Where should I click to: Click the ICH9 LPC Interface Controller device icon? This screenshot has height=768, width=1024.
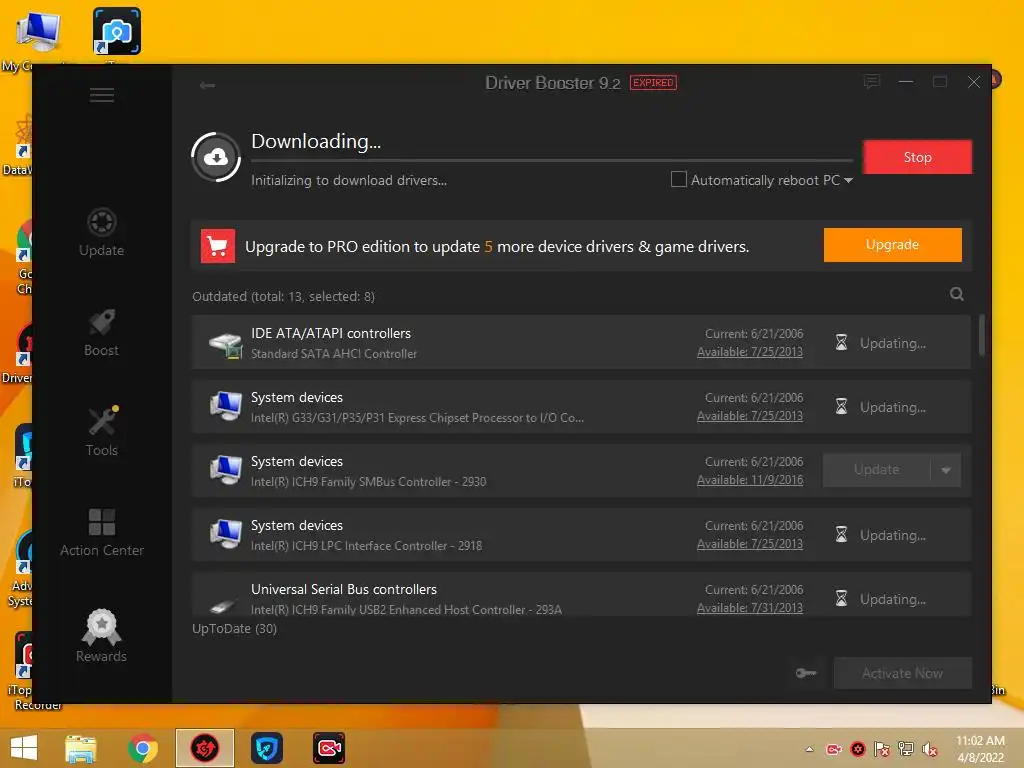225,534
